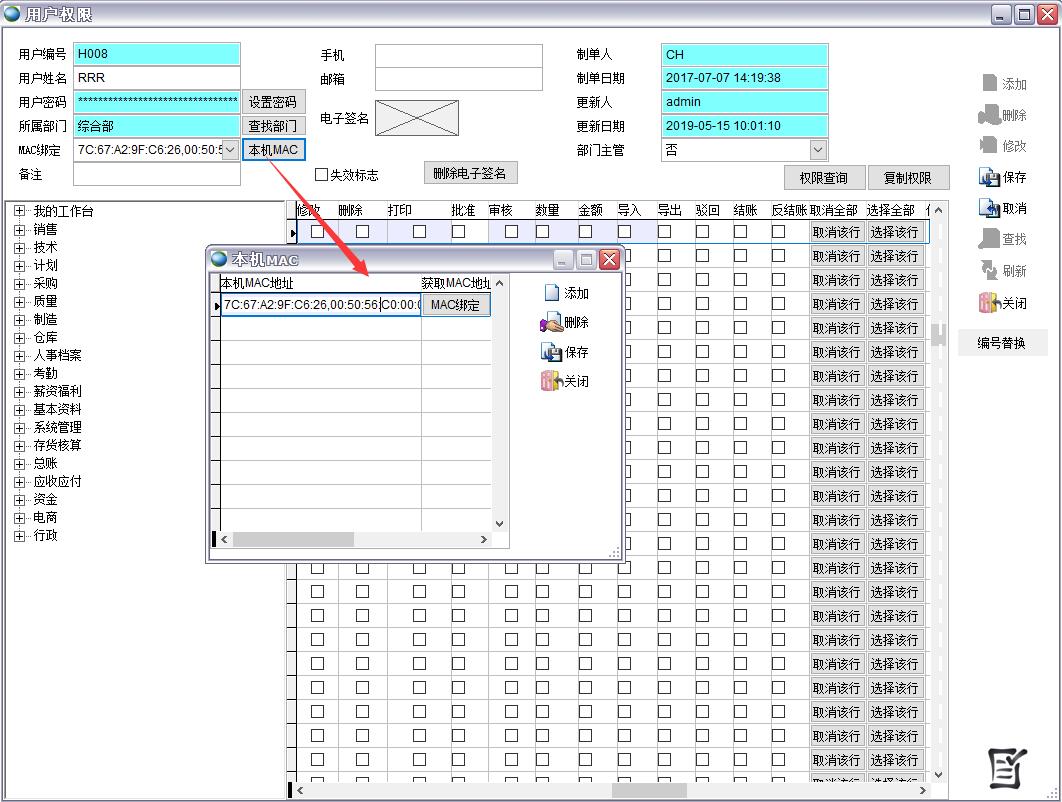Viewport: 1062px width, 802px height.
Task: Click the 取消 cancel icon in right toolbar
Action: coord(990,209)
